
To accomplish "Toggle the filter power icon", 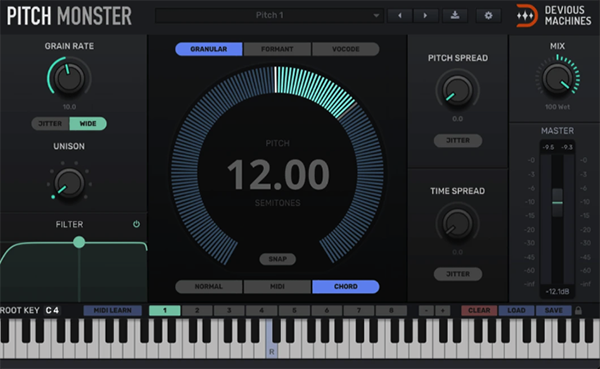I will [x=136, y=224].
